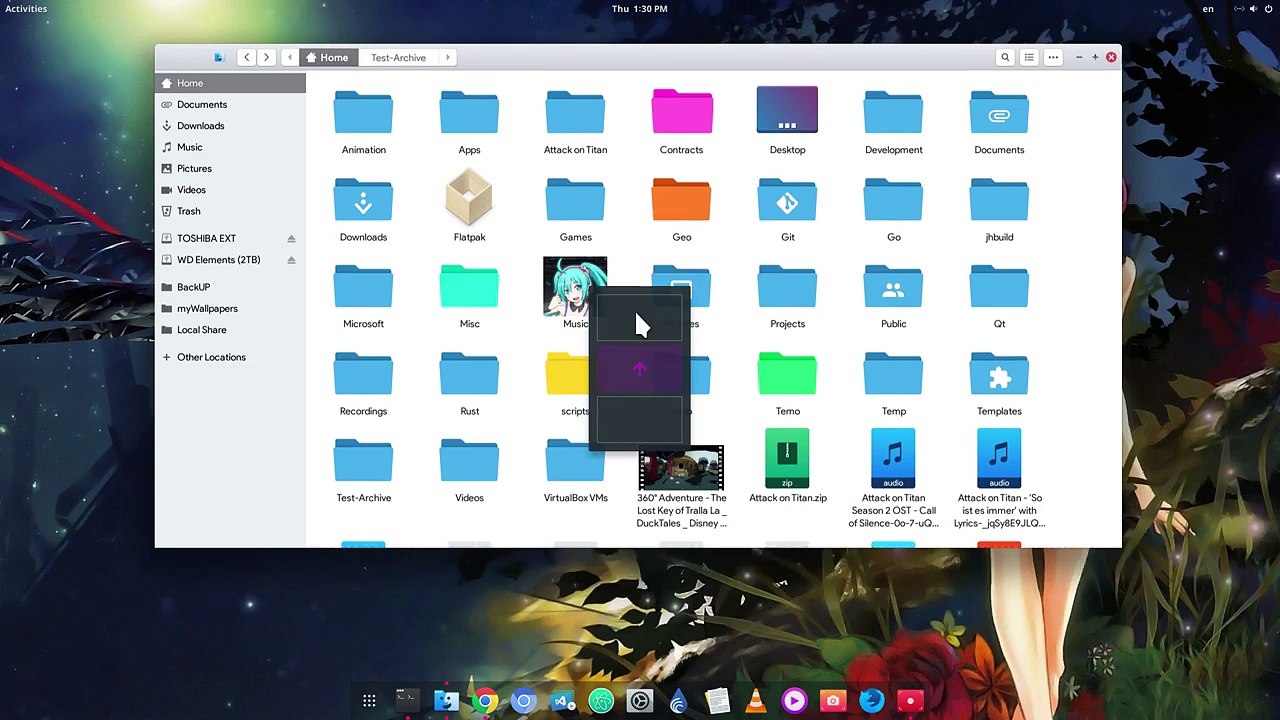The height and width of the screenshot is (720, 1280).
Task: Open the en keyboard layout menu
Action: click(1208, 8)
